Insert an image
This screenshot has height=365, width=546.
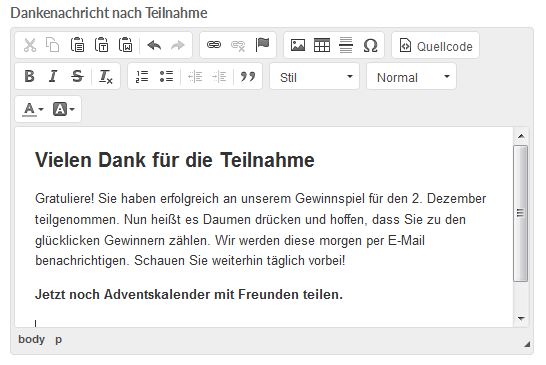[x=298, y=45]
